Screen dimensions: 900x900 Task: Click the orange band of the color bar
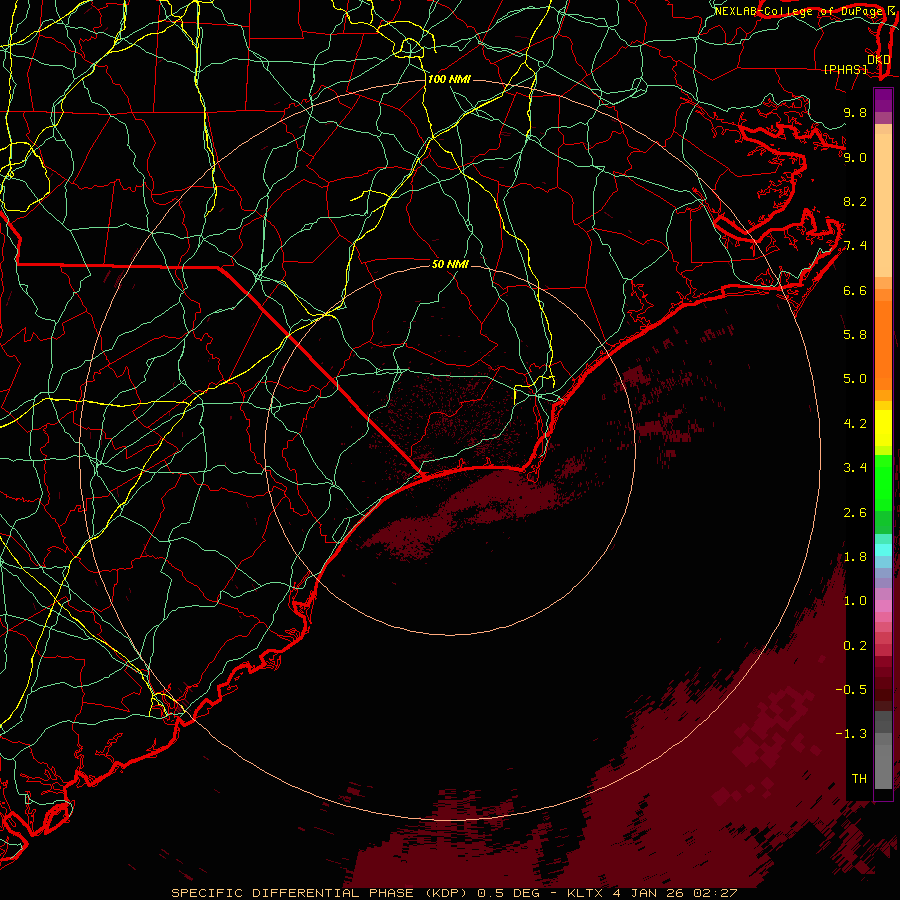pyautogui.click(x=883, y=345)
